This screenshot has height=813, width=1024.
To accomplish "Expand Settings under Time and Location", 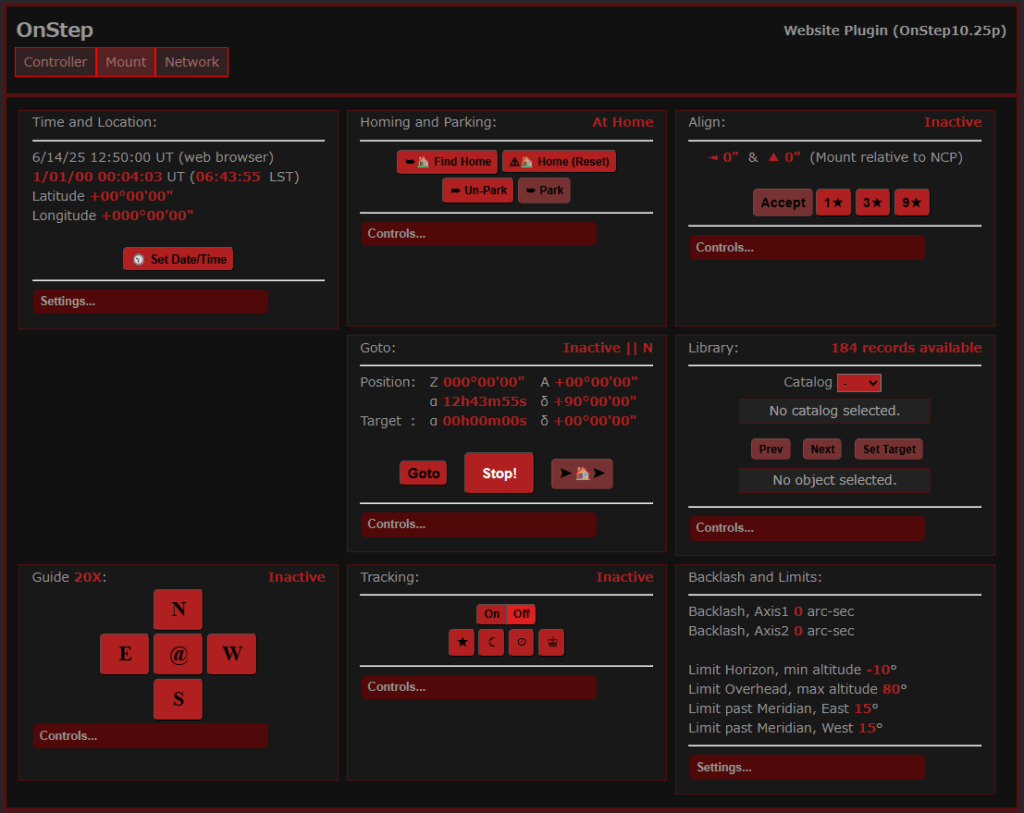I will [x=150, y=301].
